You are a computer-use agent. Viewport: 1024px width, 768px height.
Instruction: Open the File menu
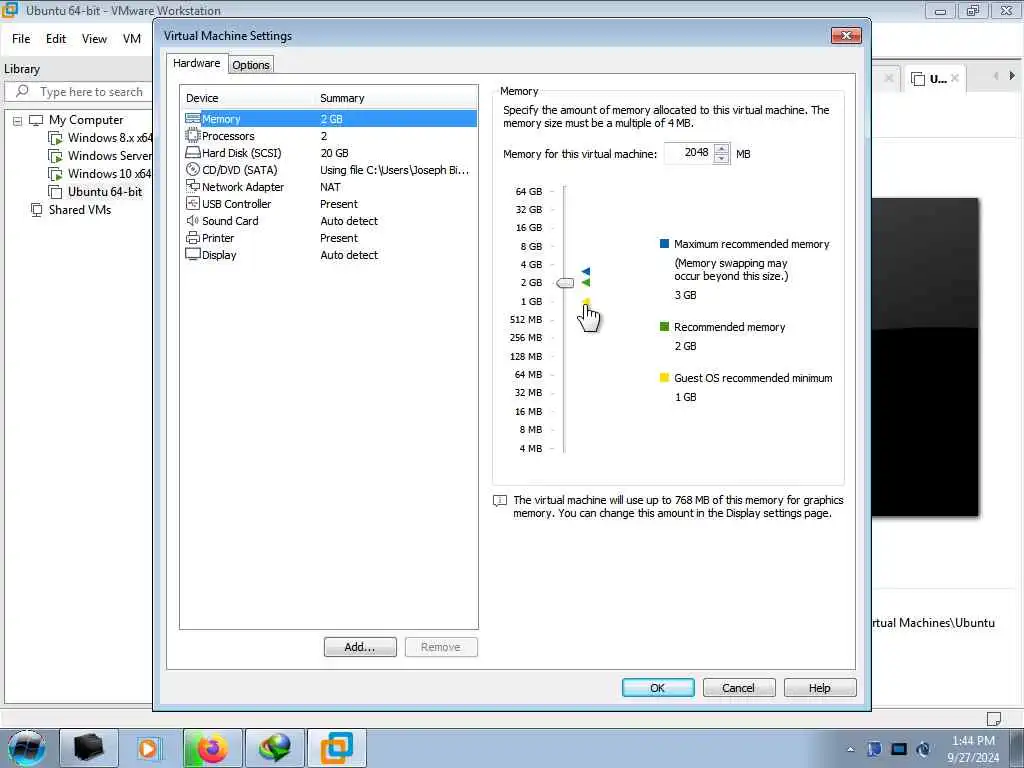[21, 39]
